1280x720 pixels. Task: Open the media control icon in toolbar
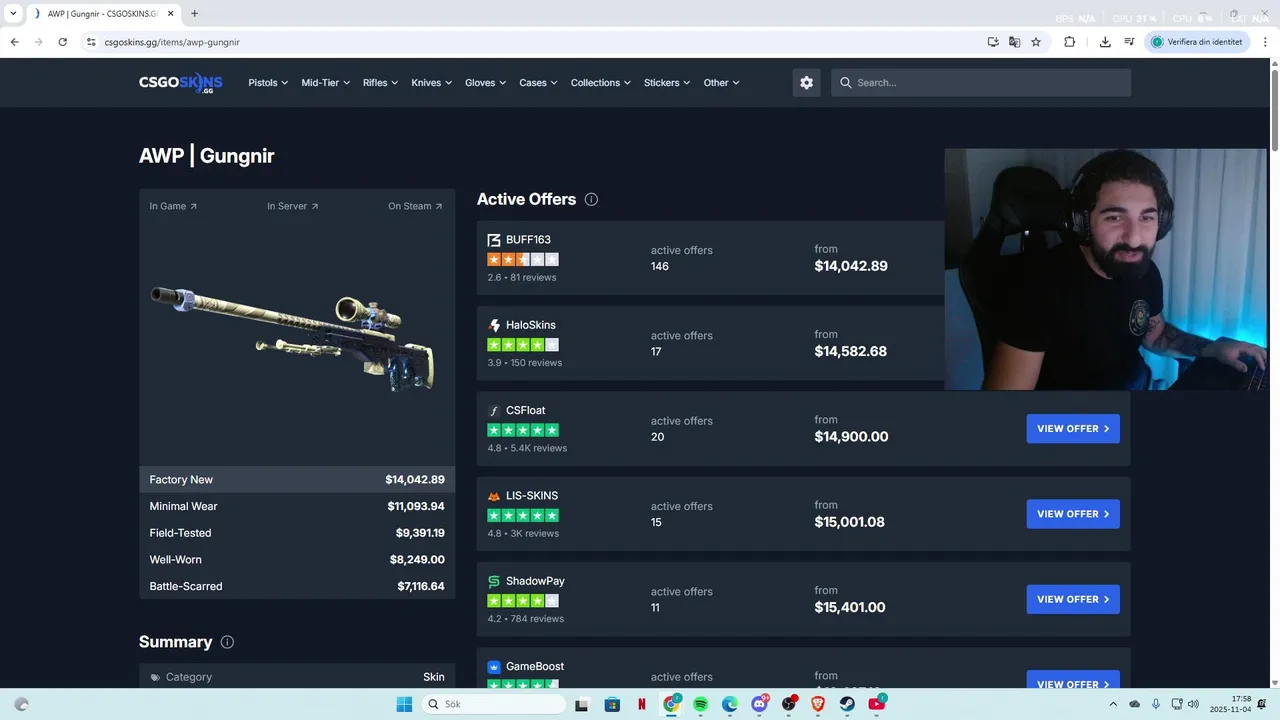pos(1129,42)
